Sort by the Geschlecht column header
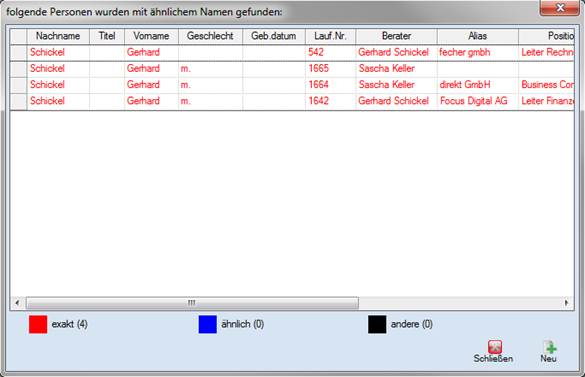Image resolution: width=585 pixels, height=377 pixels. coord(210,36)
